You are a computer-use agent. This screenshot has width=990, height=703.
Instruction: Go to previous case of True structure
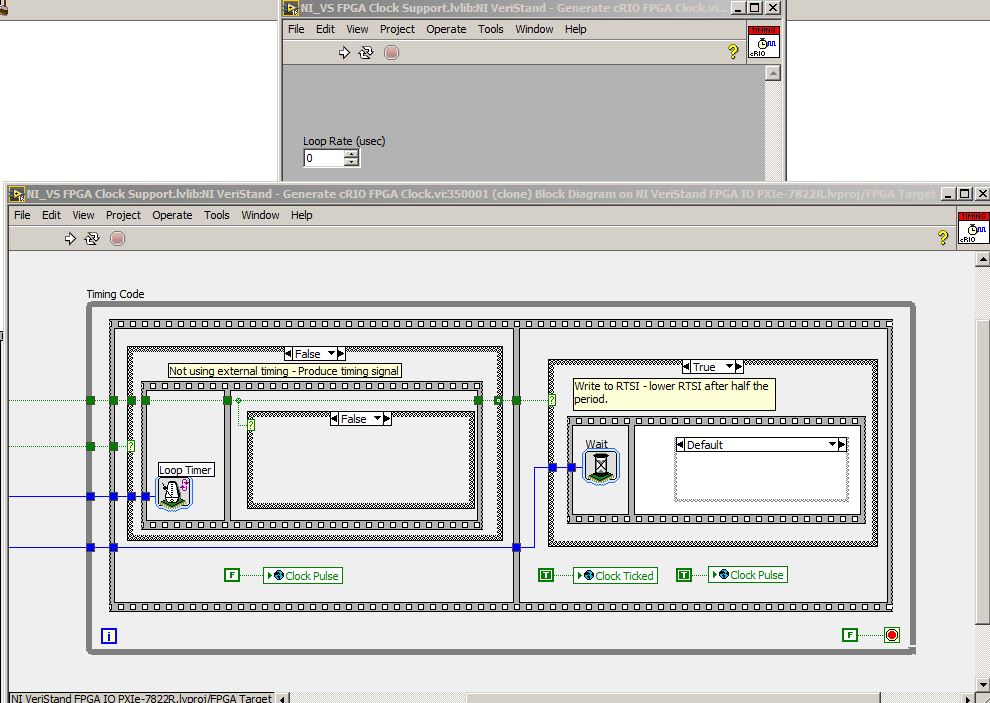coord(686,366)
